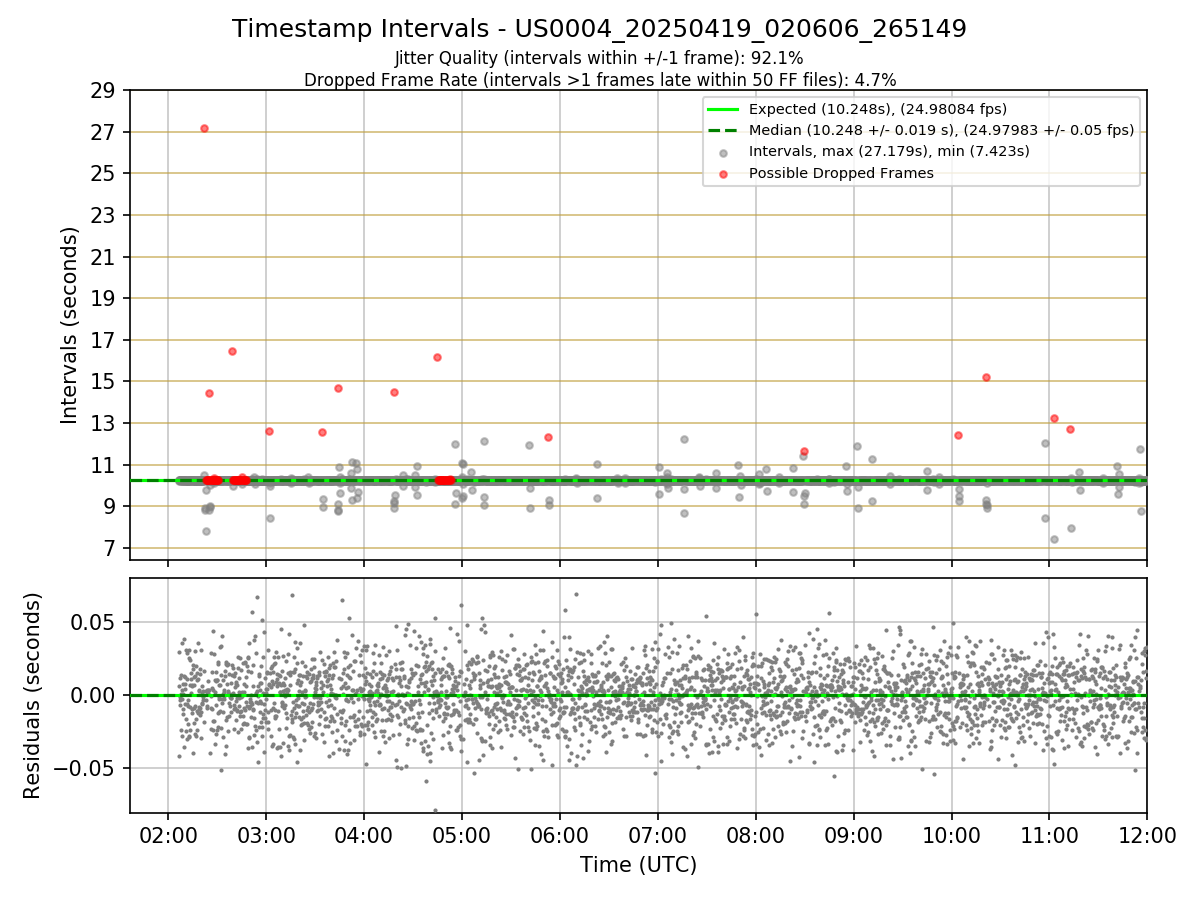1200x900 pixels.
Task: Click the x-axis tick label '05:00'
Action: coord(461,835)
